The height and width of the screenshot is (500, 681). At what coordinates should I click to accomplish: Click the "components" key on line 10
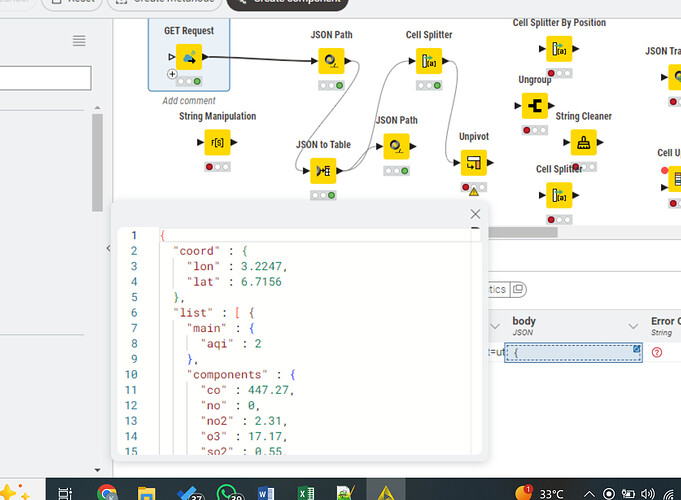pyautogui.click(x=227, y=374)
